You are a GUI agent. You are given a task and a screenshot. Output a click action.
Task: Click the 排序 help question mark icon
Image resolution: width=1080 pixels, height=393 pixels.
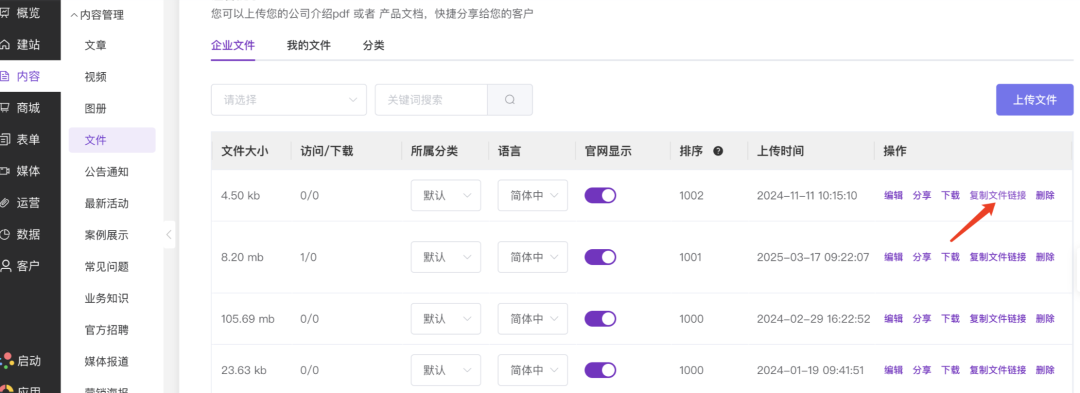[718, 151]
